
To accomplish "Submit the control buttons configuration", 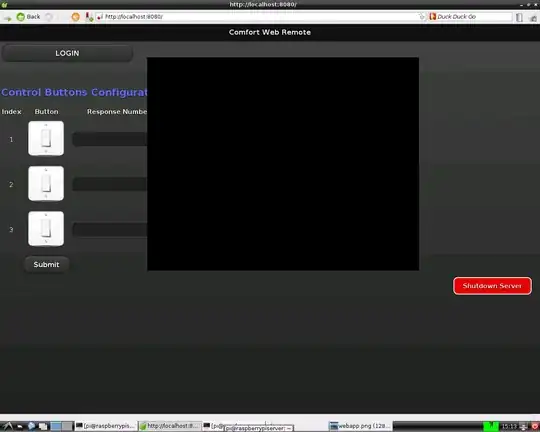I will tap(46, 265).
